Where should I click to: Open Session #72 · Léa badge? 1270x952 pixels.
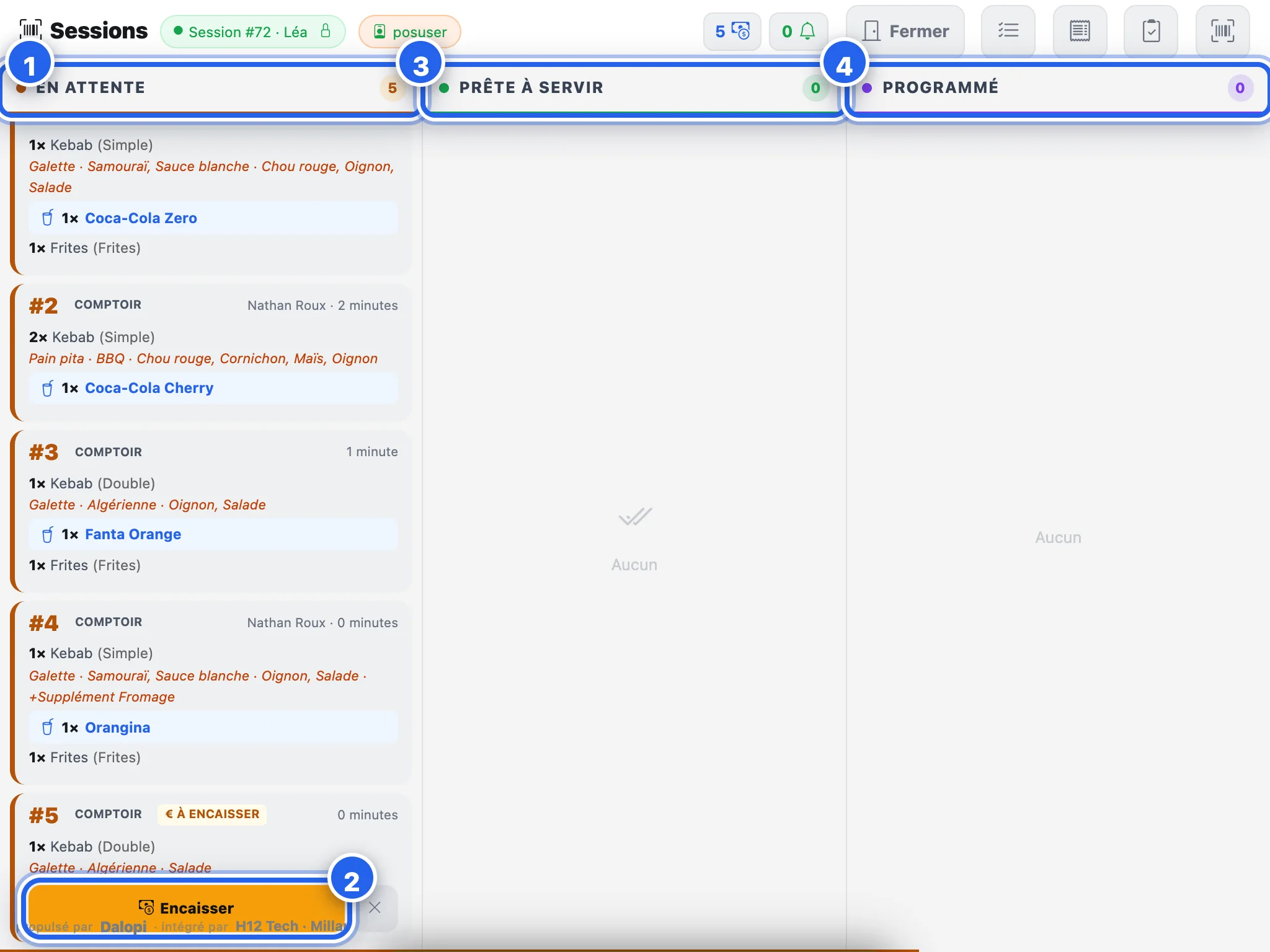coord(252,32)
